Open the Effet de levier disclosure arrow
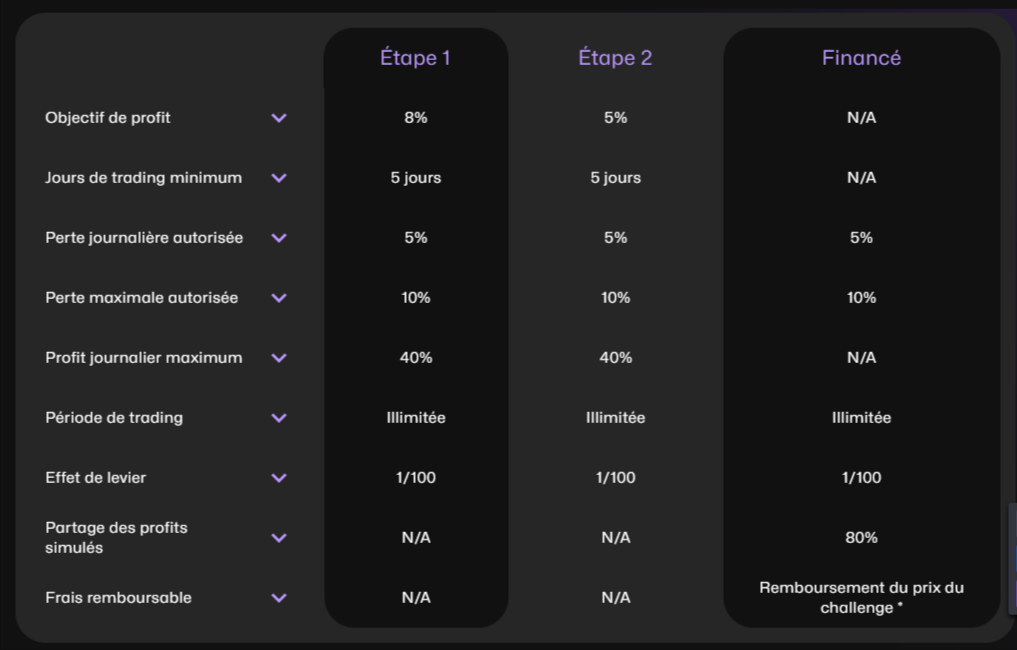Viewport: 1017px width, 650px height. point(279,477)
